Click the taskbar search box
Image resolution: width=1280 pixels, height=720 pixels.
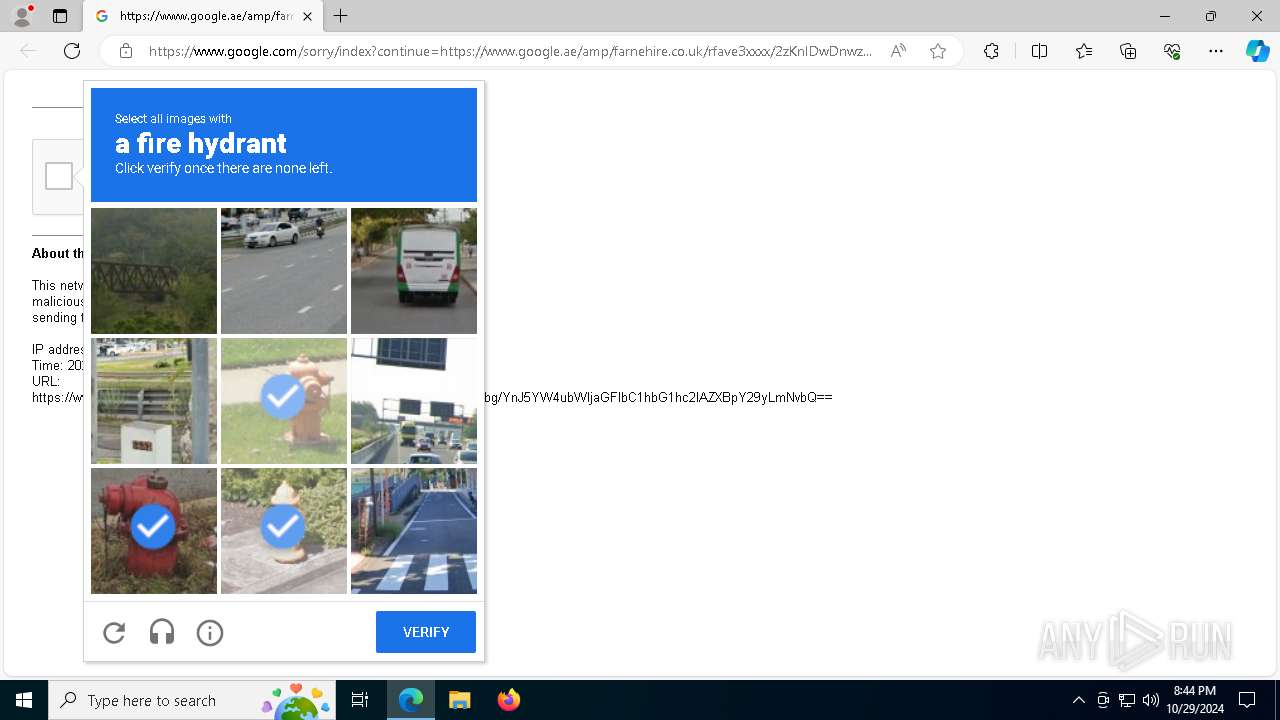pos(192,700)
